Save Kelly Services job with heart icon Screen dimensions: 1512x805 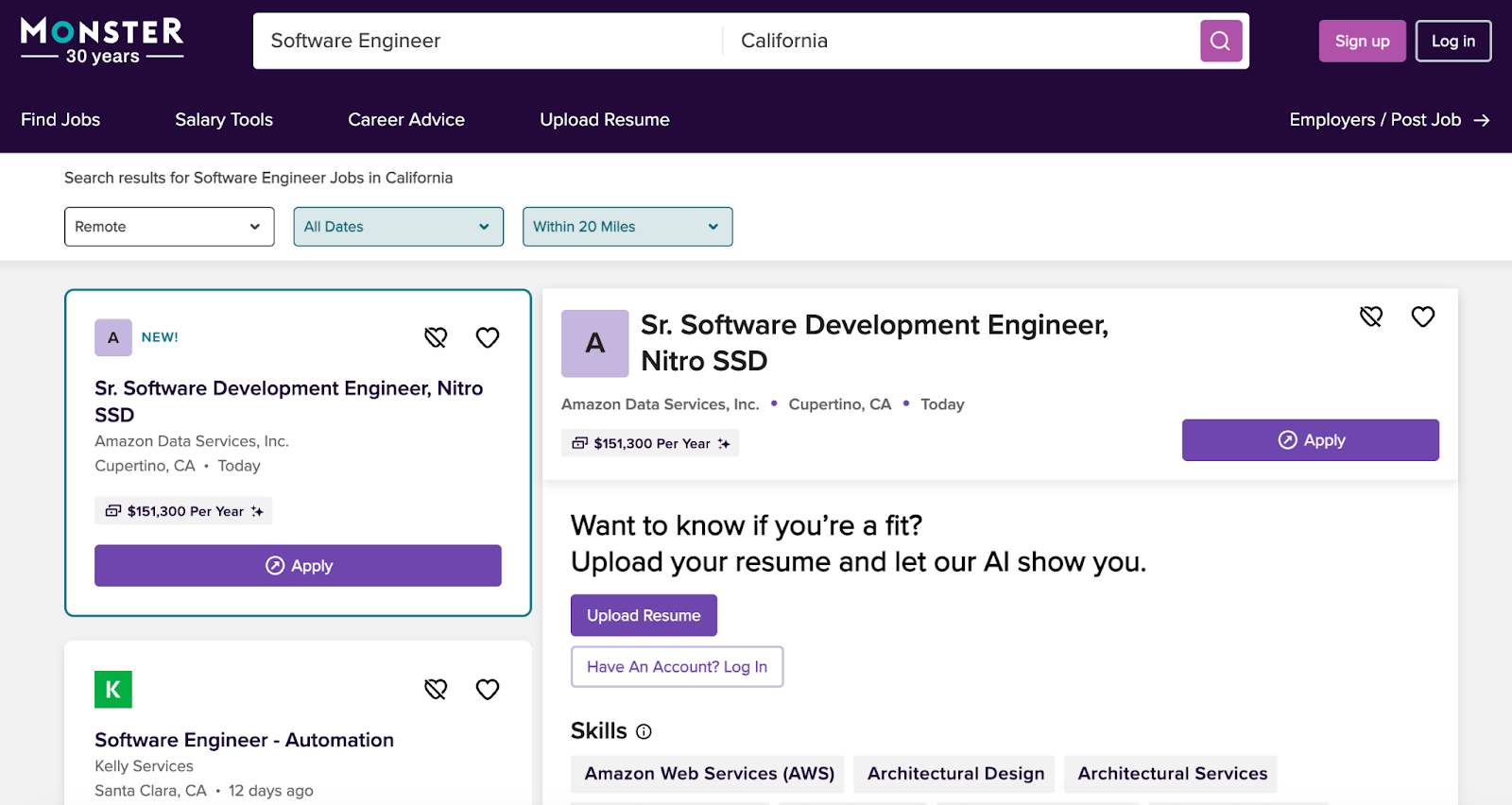488,690
